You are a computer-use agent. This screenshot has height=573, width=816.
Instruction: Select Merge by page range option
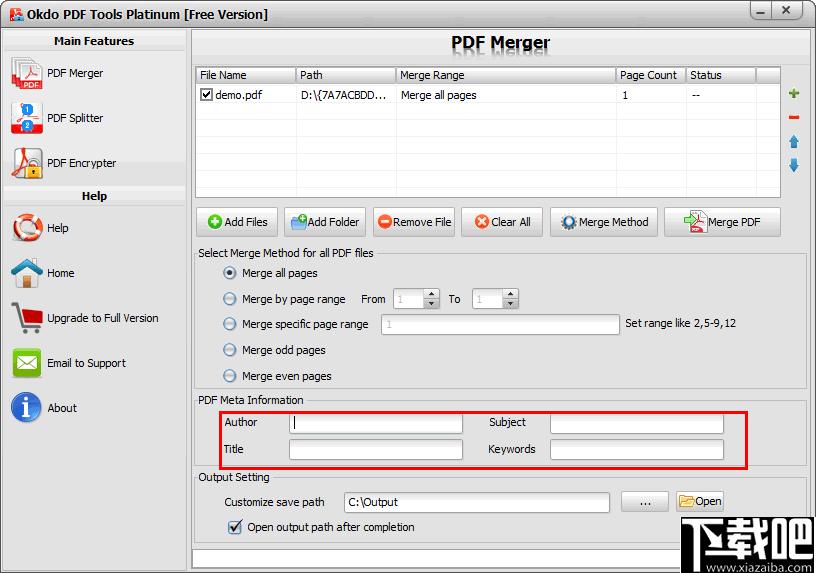230,299
